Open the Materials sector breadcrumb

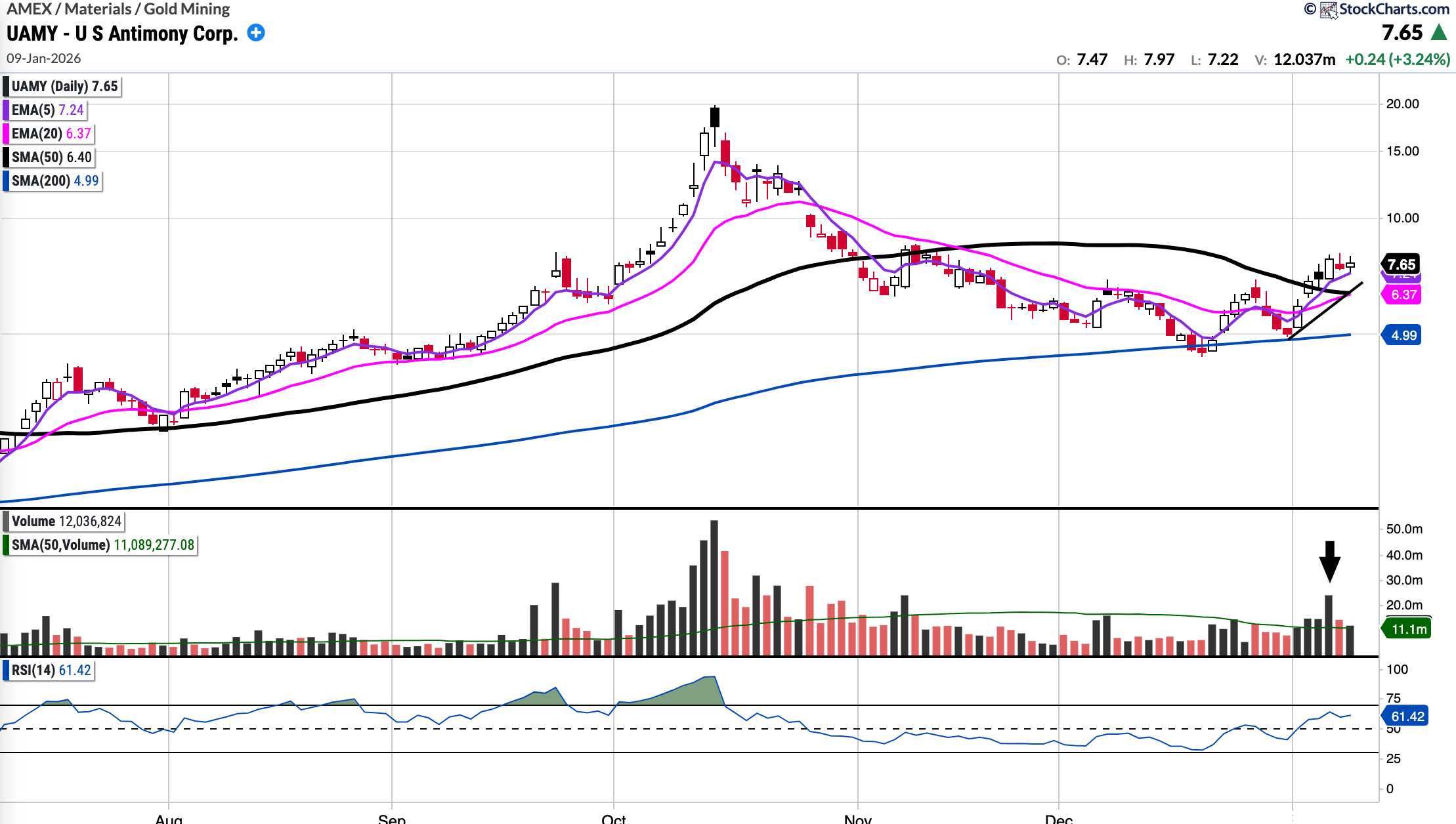pos(98,9)
